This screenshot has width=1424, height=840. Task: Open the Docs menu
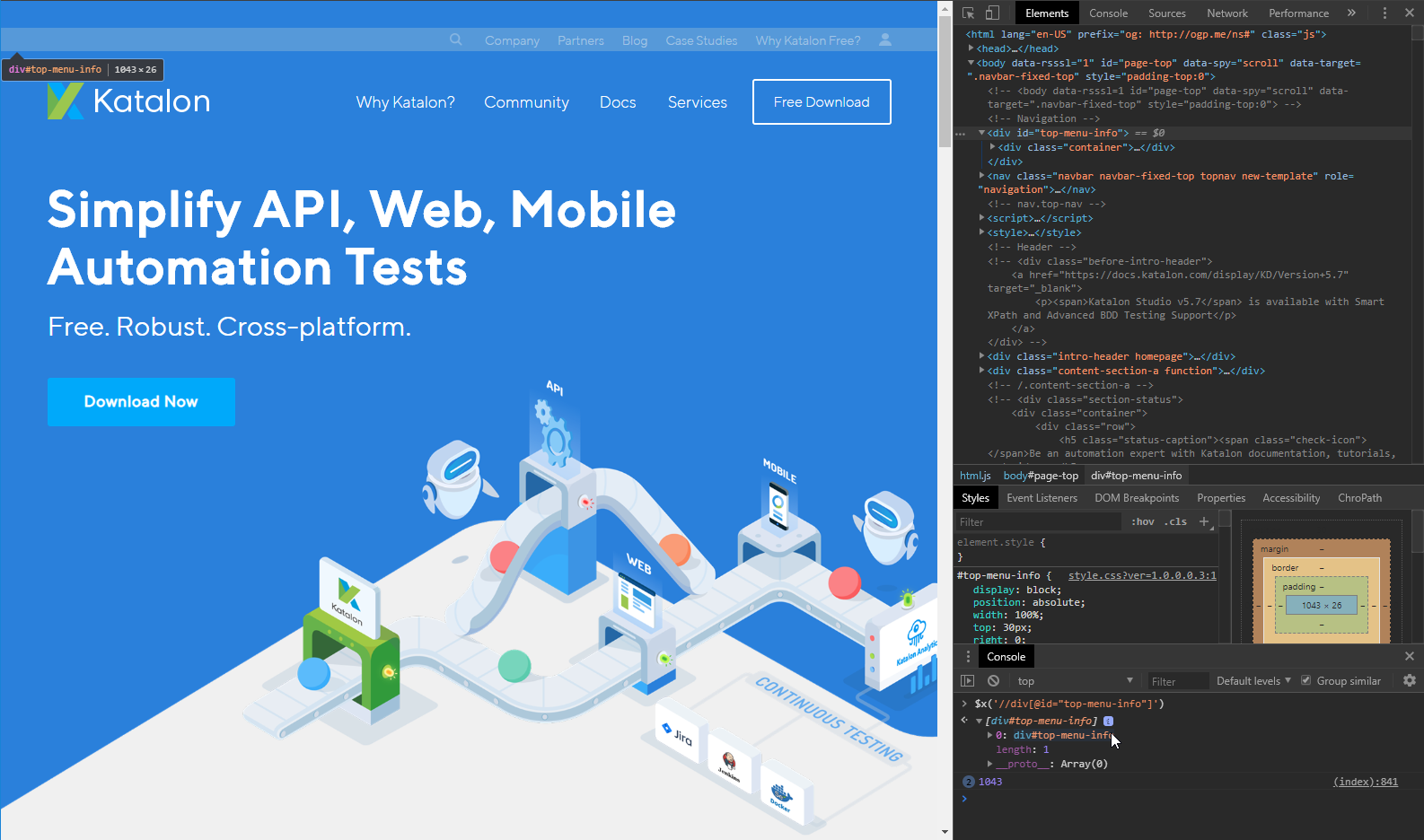click(618, 102)
